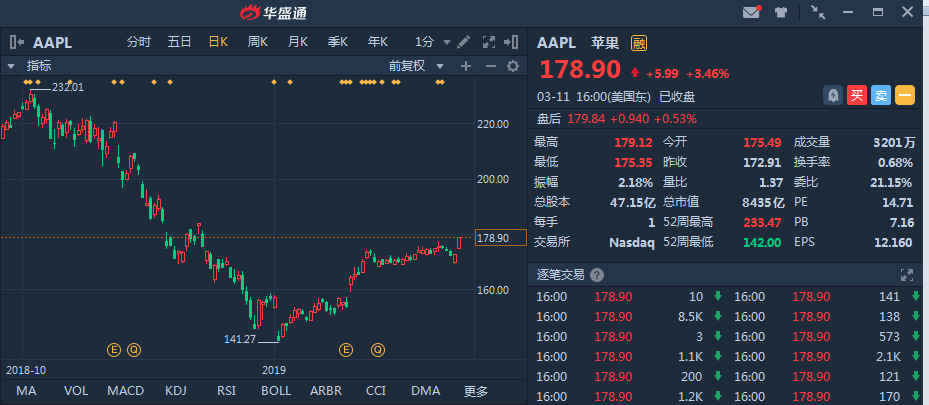Click the pencil drawing tool icon
The height and width of the screenshot is (405, 929).
pos(463,42)
